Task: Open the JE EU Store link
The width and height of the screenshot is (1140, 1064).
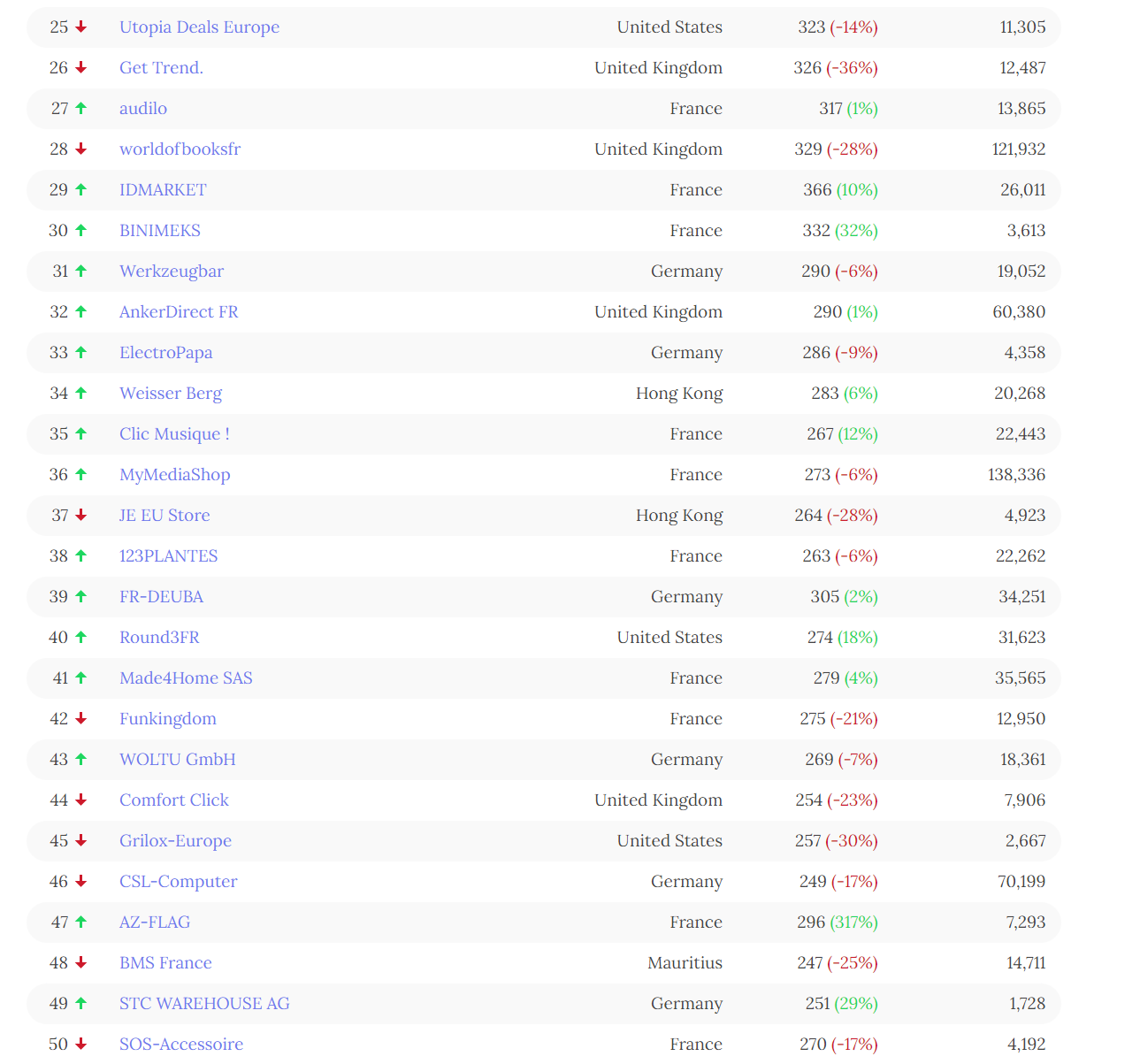Action: point(164,516)
